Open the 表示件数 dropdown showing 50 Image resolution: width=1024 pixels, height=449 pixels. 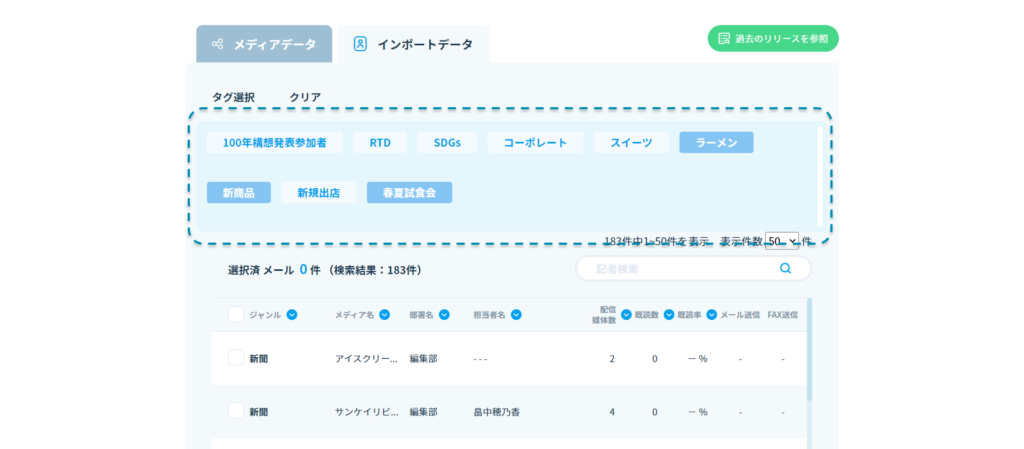coord(781,241)
